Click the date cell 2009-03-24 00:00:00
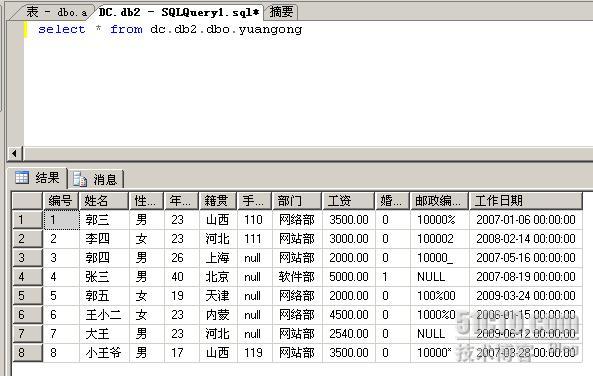Image resolution: width=593 pixels, height=376 pixels. [x=526, y=296]
